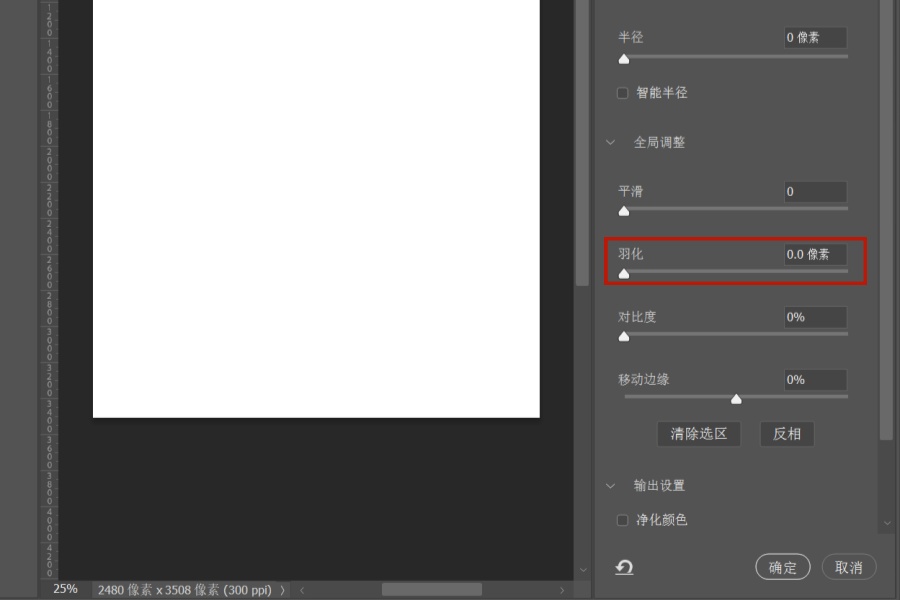Click the canvas horizontal scrollbar thumb

pos(432,590)
